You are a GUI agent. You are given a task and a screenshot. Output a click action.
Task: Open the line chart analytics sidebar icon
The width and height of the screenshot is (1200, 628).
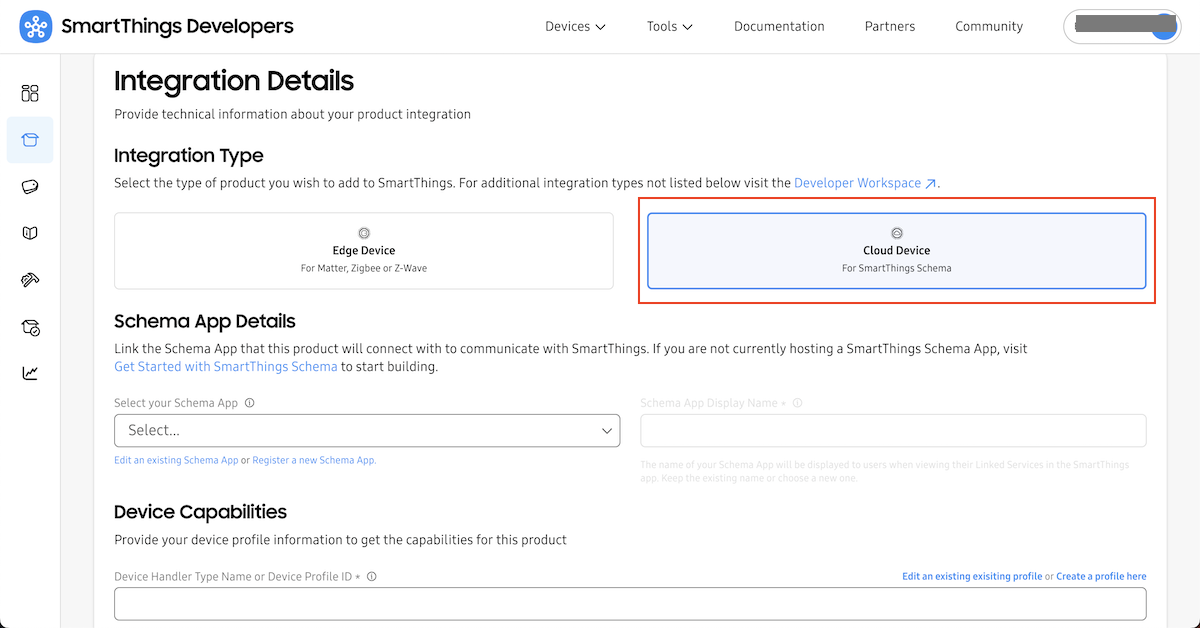pyautogui.click(x=30, y=373)
